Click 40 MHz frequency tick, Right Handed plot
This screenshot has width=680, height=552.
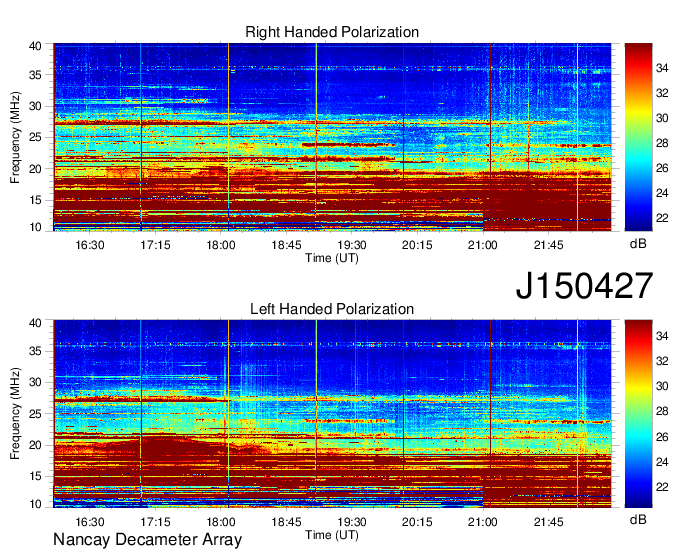pyautogui.click(x=35, y=46)
